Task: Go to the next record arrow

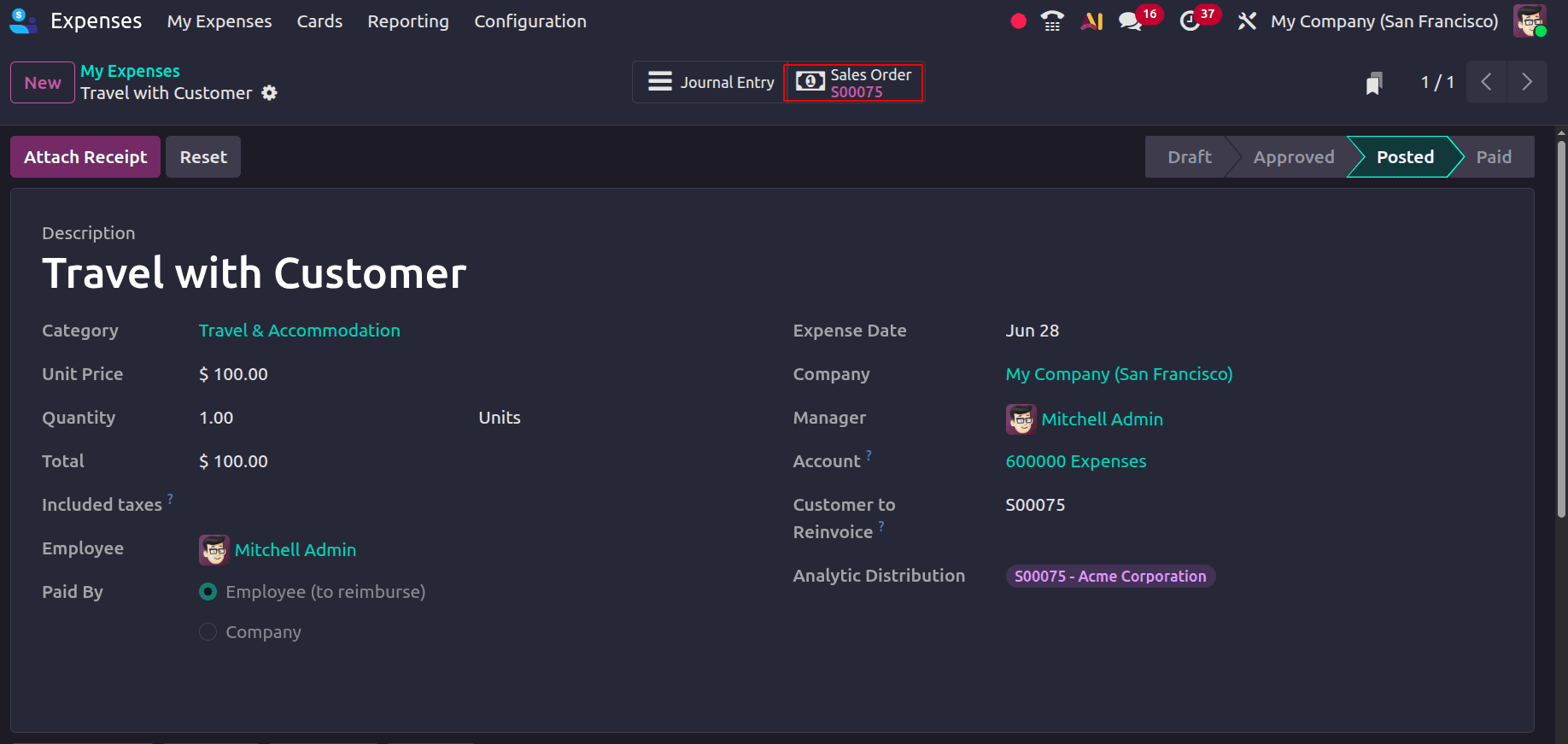Action: (1527, 82)
